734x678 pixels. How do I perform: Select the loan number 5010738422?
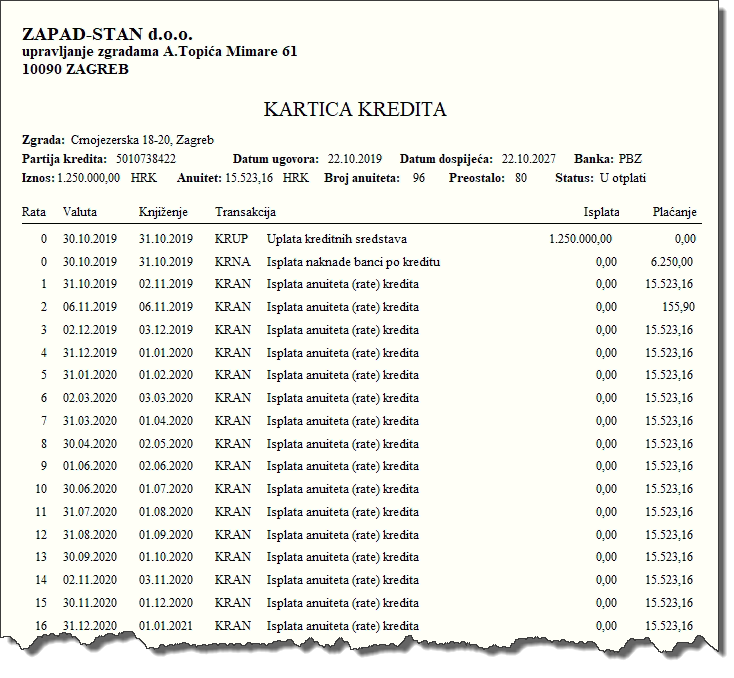coord(146,159)
